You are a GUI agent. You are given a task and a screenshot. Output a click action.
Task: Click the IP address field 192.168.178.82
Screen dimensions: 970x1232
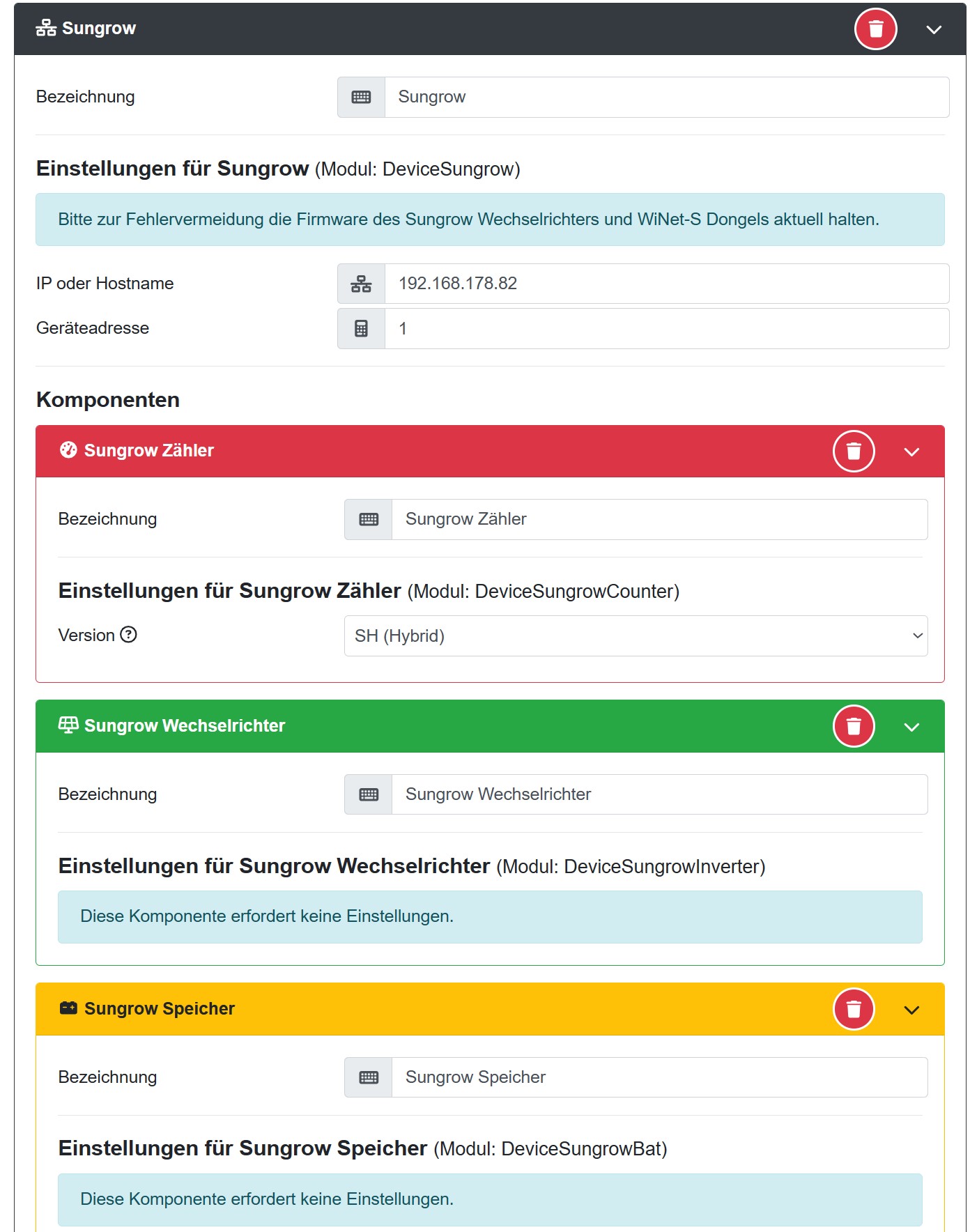click(666, 284)
